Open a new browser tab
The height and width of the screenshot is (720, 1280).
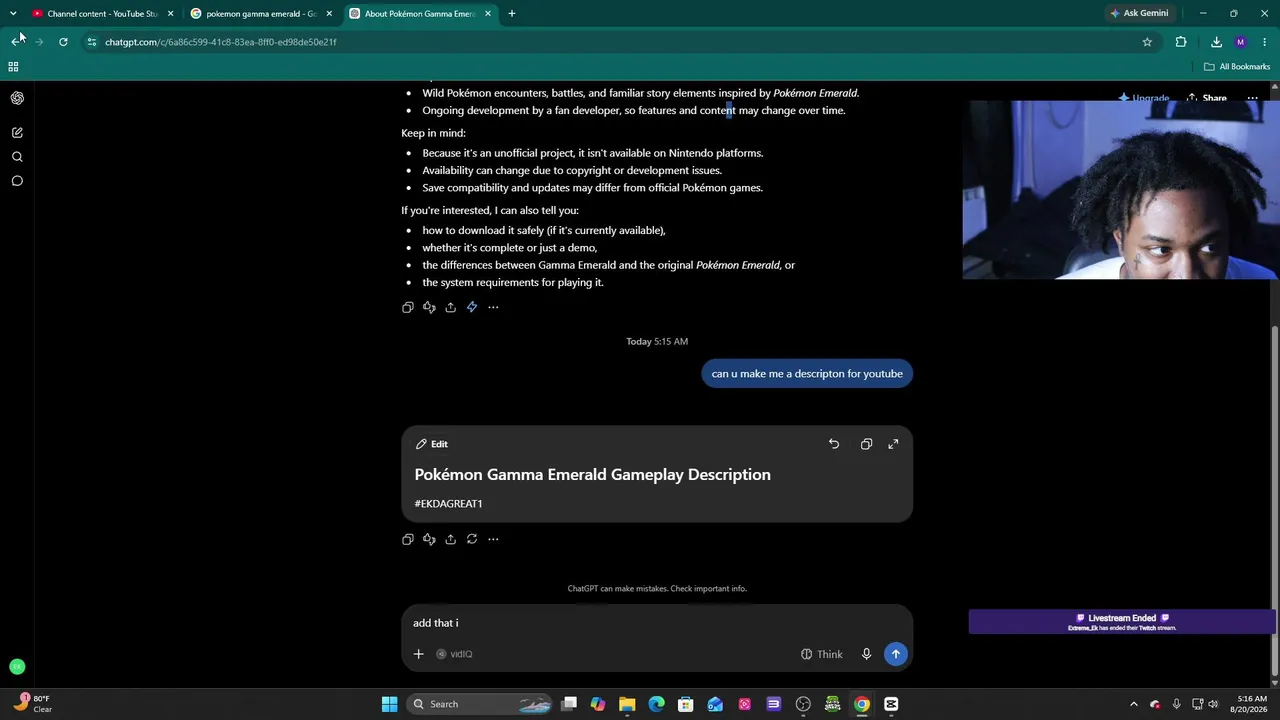coord(512,14)
